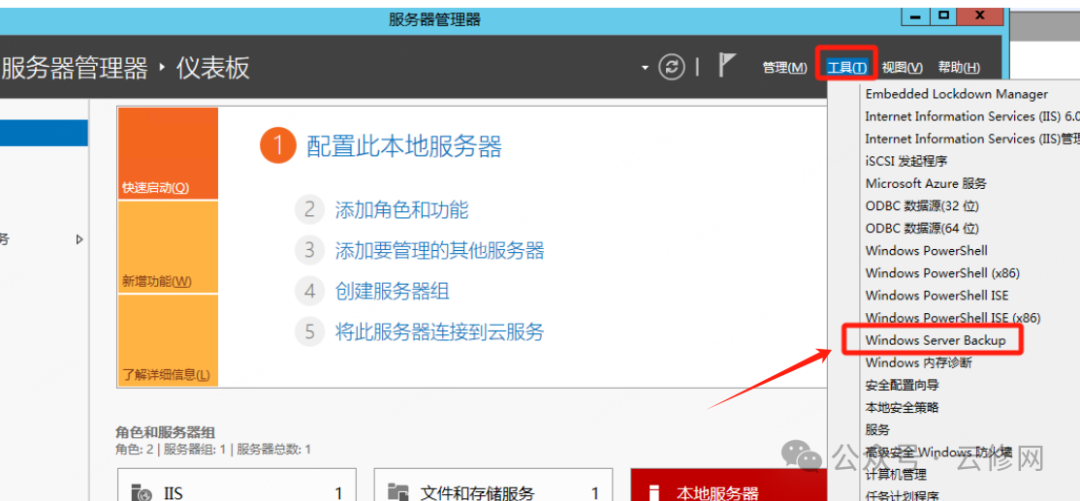Click 添加要管理的其他服务器 link
This screenshot has height=501, width=1080.
(x=439, y=250)
